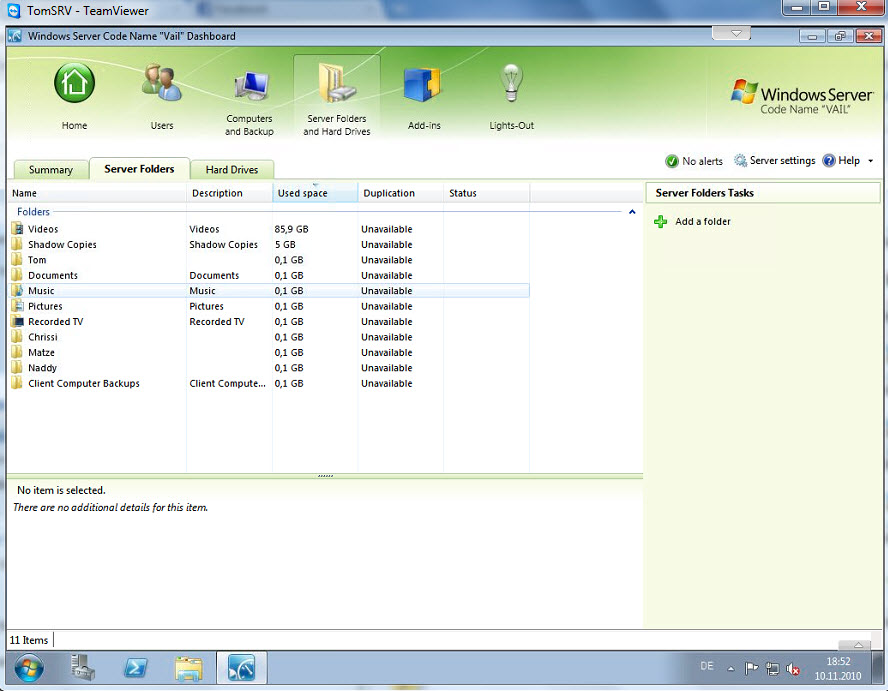Image resolution: width=888 pixels, height=691 pixels.
Task: Sort by the Duplication column header
Action: point(400,193)
